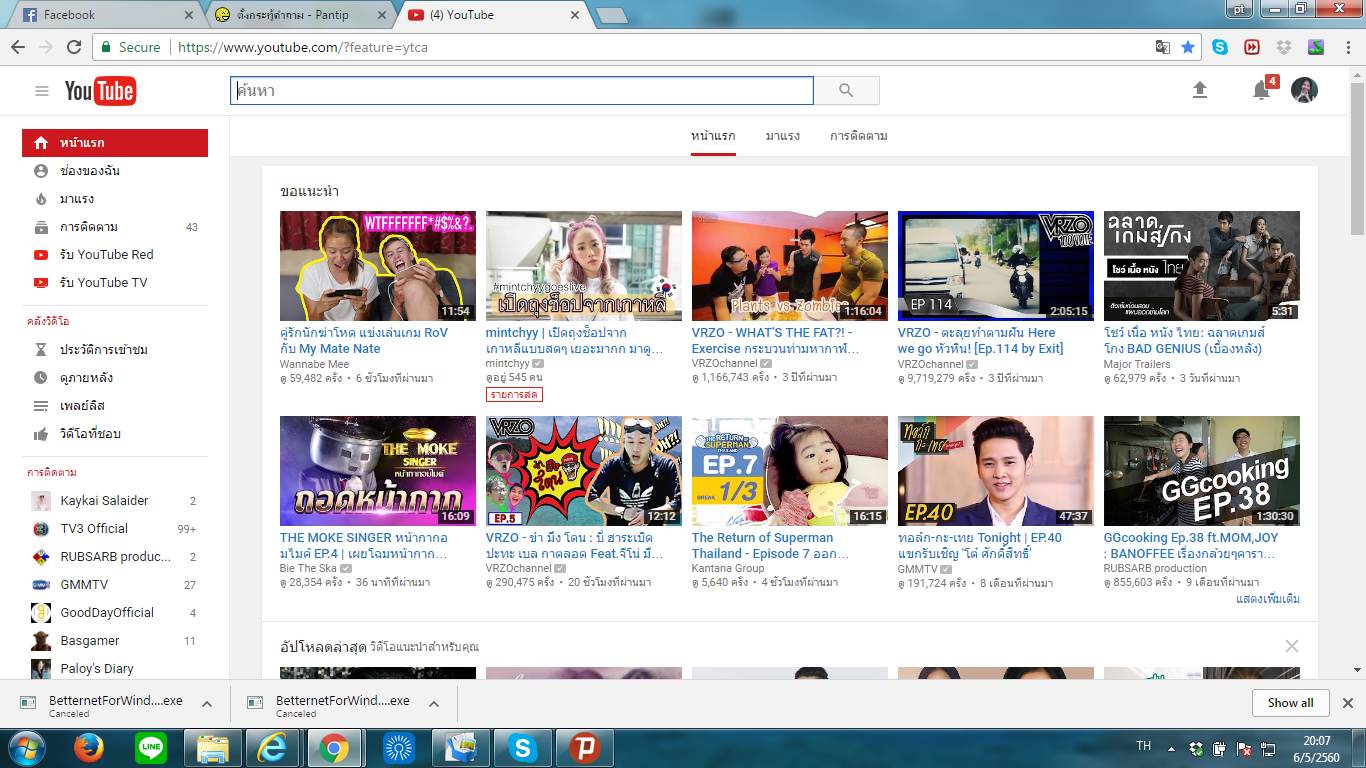Play THE MOKE SINGER video thumbnail
This screenshot has width=1366, height=768.
[x=378, y=471]
